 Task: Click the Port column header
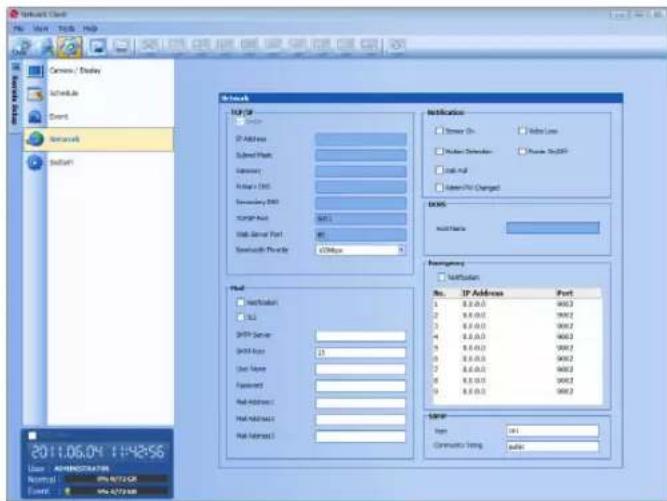tap(564, 293)
